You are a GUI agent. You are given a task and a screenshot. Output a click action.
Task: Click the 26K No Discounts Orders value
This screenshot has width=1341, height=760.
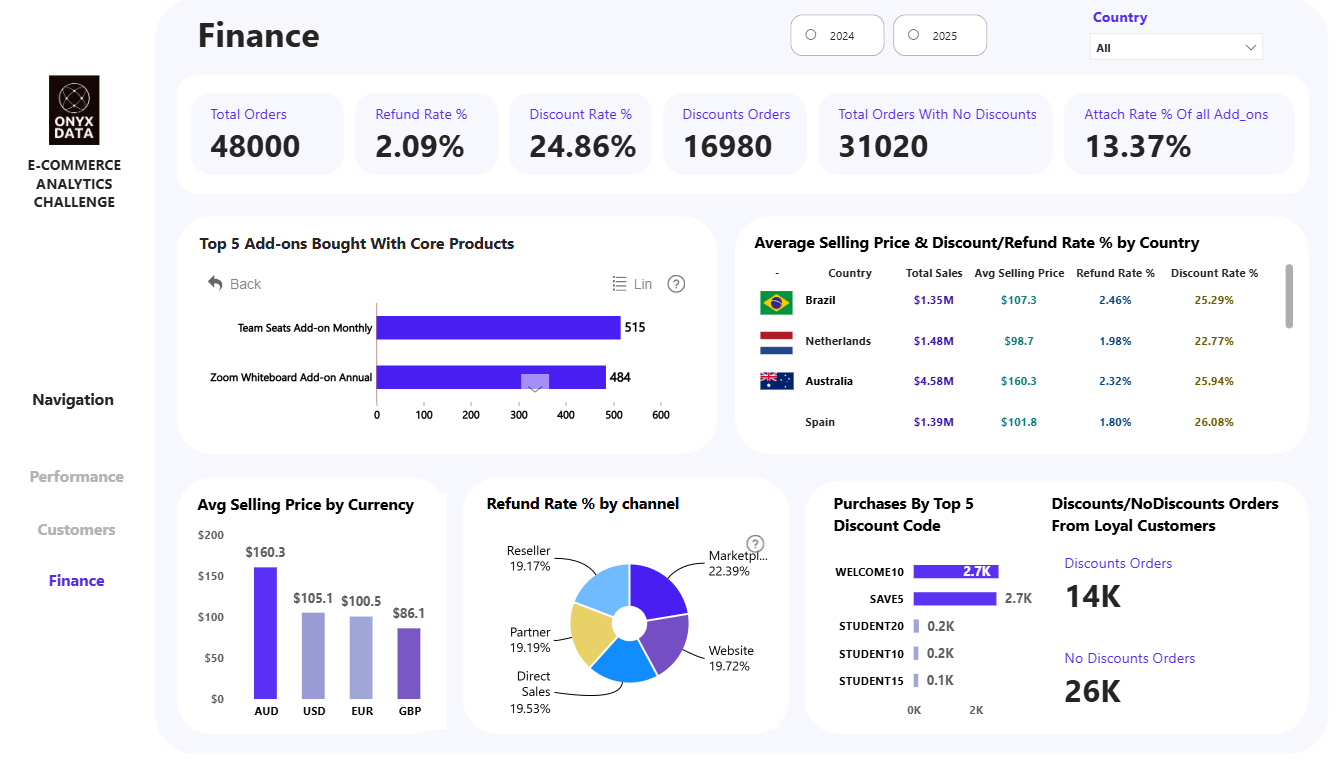click(1093, 691)
